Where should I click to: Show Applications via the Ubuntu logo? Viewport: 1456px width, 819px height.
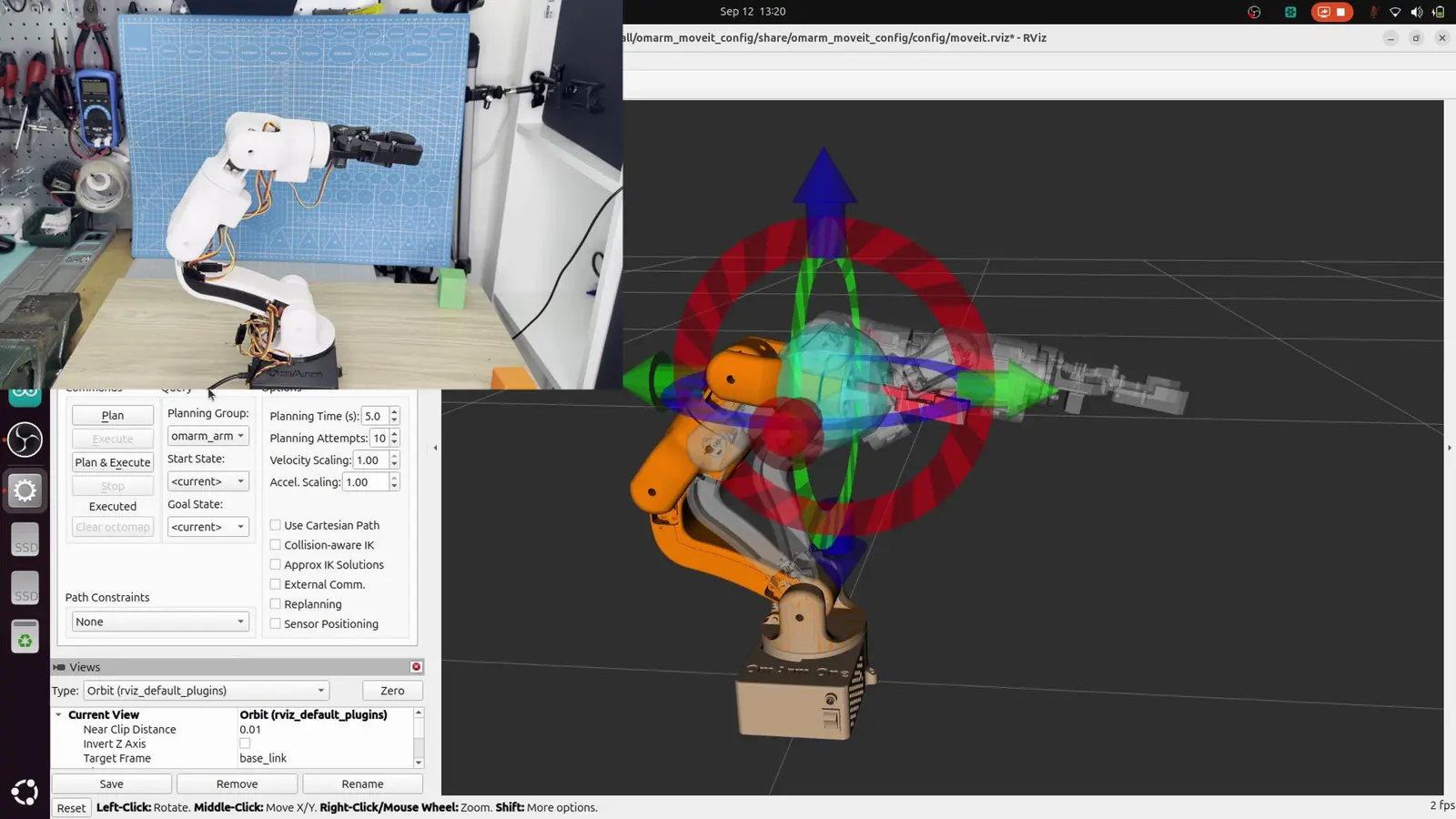pos(25,793)
